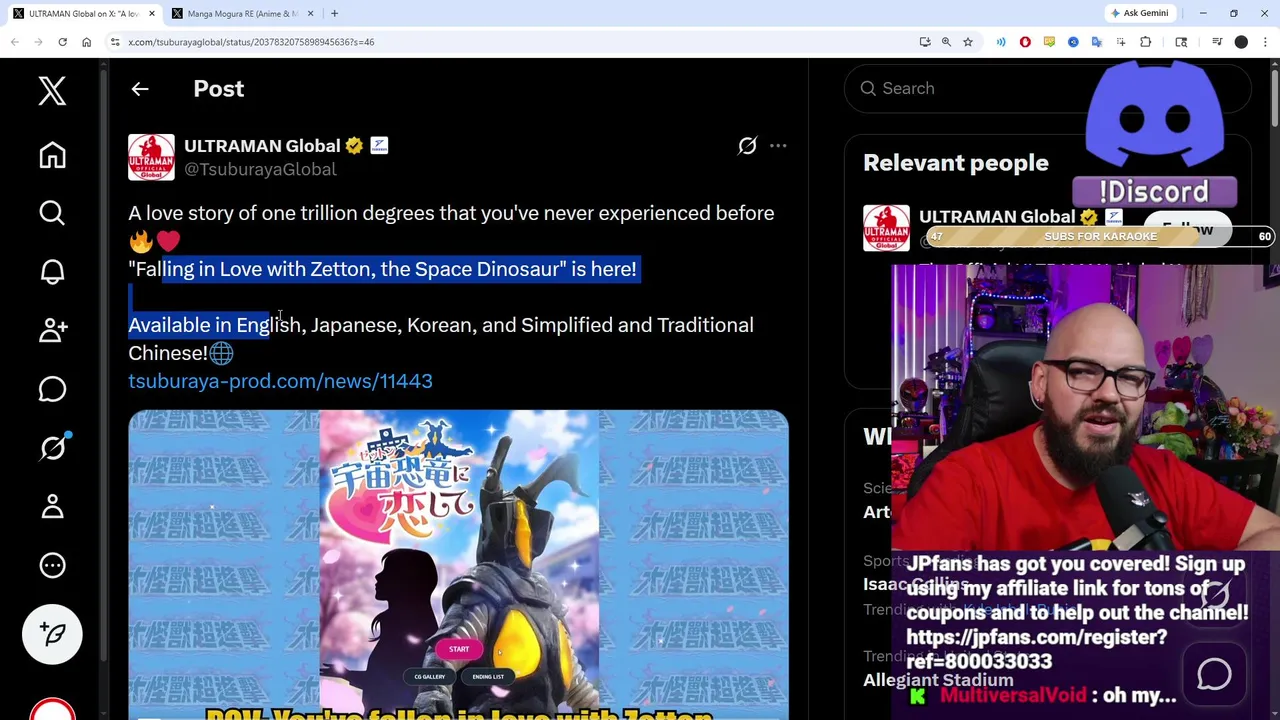Click the blue round extension icon
Viewport: 1280px width, 720px height.
tap(1073, 42)
